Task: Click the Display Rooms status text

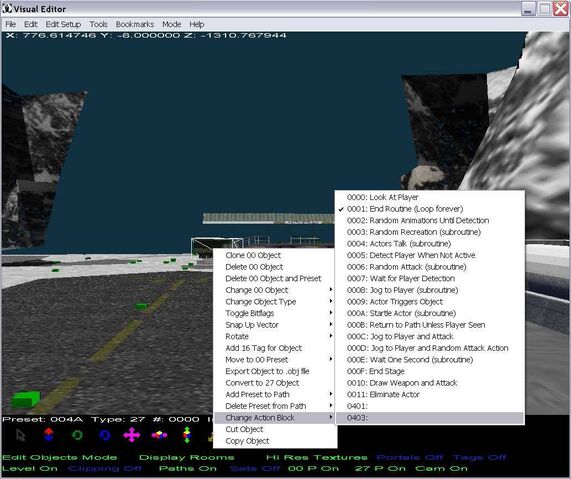Action: pyautogui.click(x=187, y=457)
